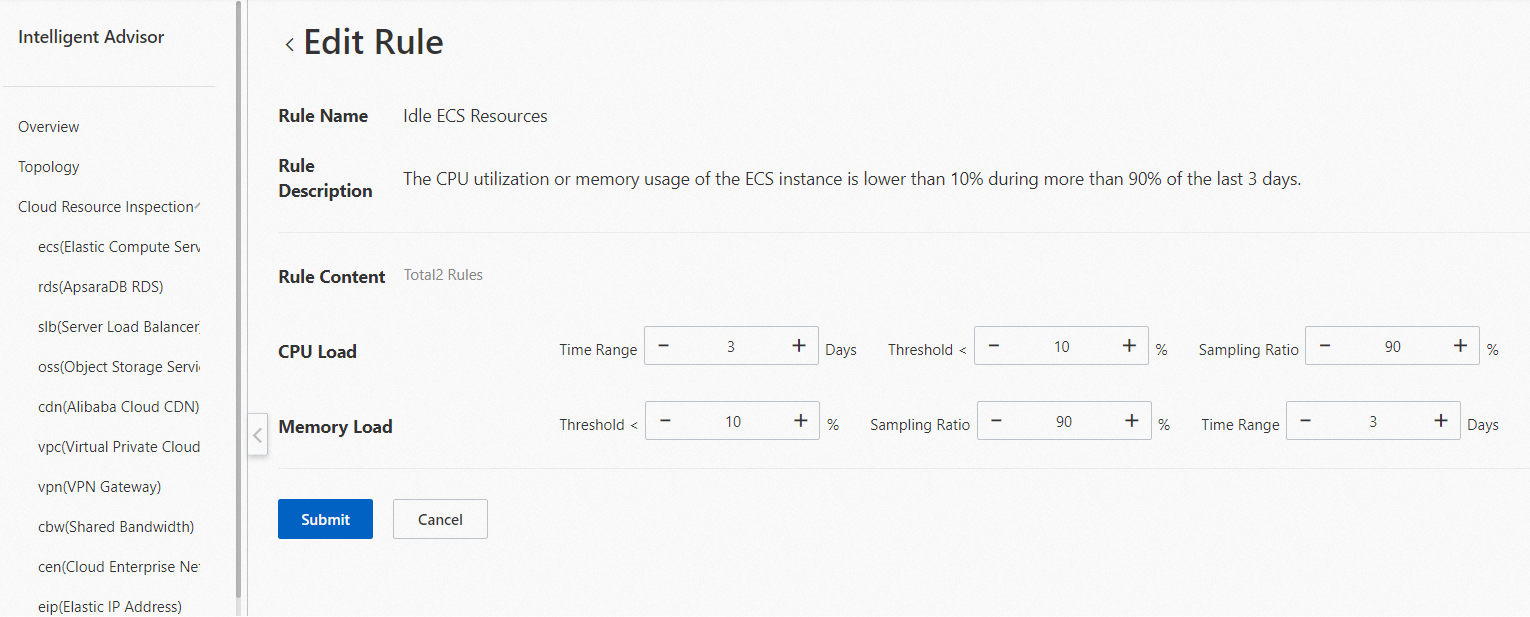Submit the edited rule
The image size is (1530, 617).
click(x=325, y=519)
